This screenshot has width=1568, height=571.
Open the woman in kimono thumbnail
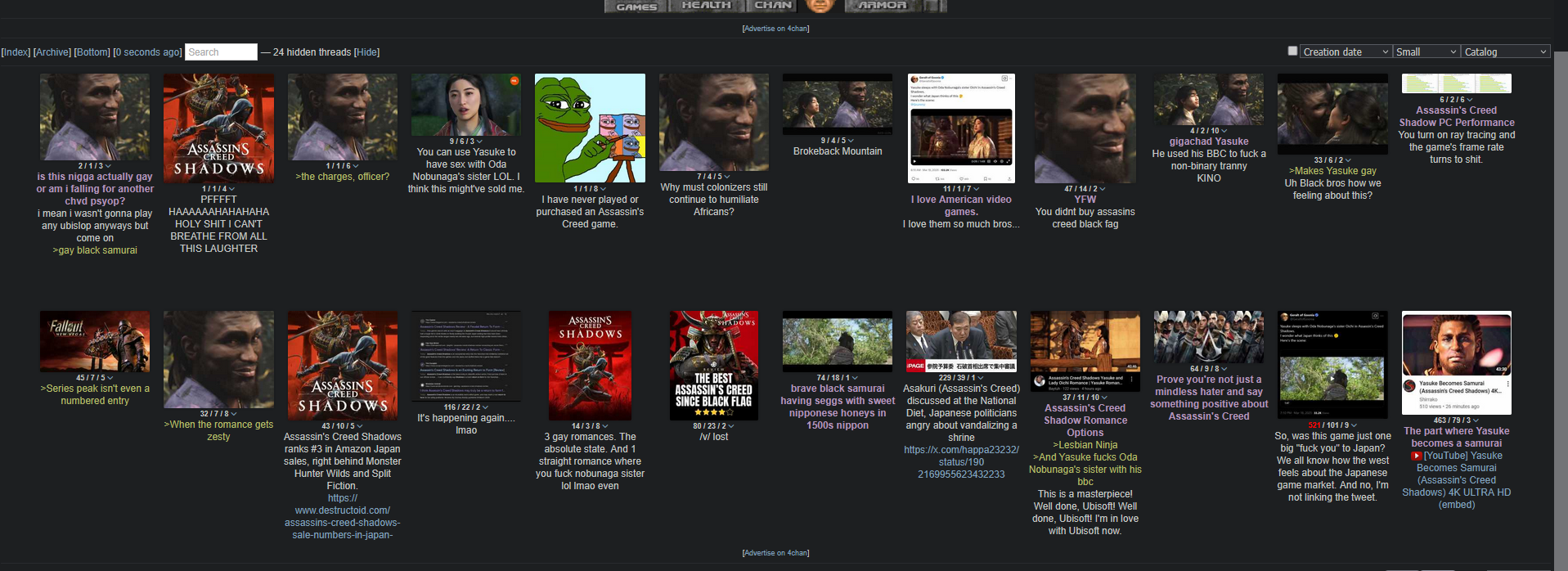[x=466, y=105]
